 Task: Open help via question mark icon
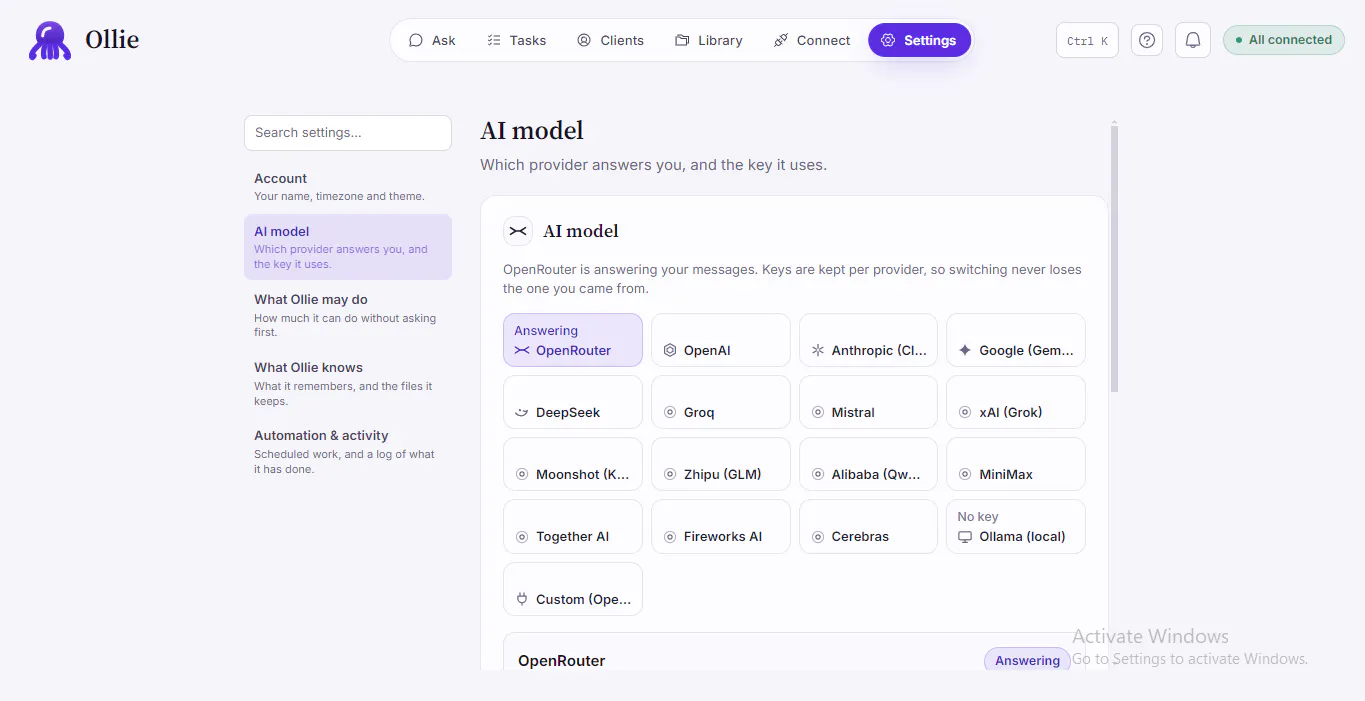pos(1147,40)
